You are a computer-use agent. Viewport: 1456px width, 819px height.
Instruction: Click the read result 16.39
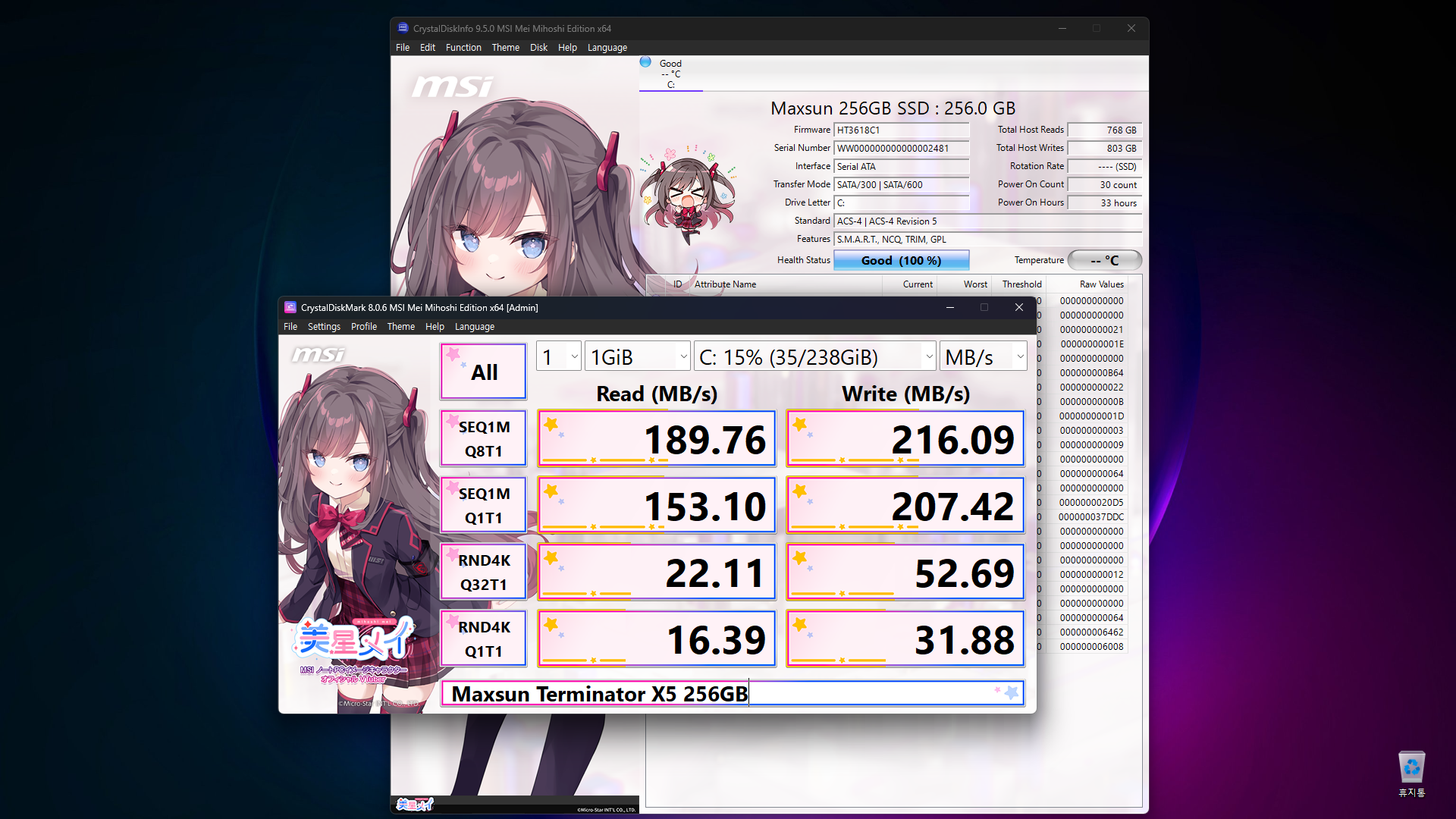pos(657,639)
